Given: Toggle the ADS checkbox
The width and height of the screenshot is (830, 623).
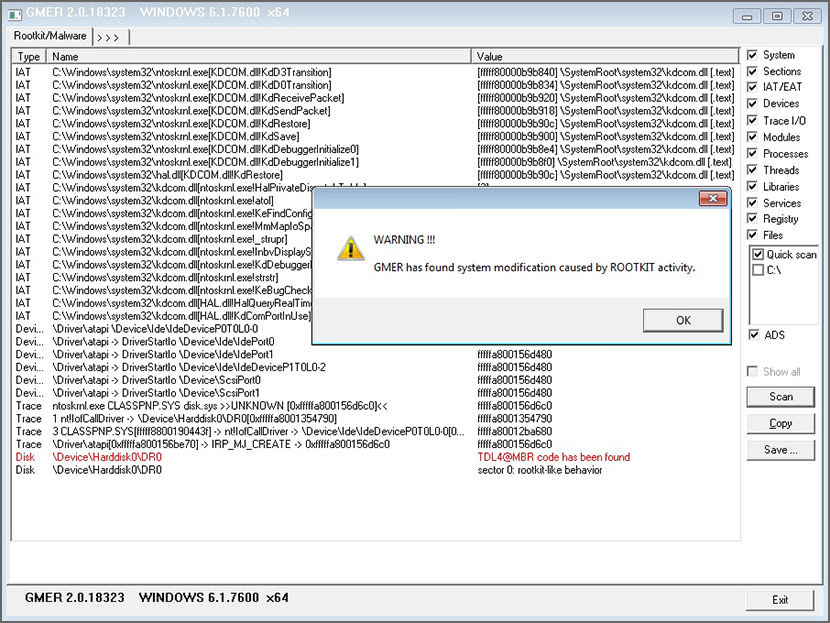Looking at the screenshot, I should [754, 335].
